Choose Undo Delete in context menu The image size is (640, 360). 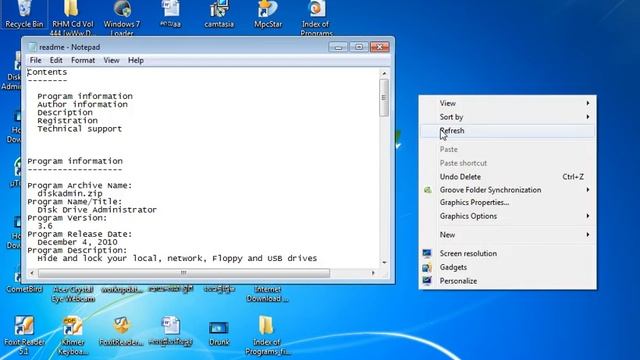[x=507, y=177]
